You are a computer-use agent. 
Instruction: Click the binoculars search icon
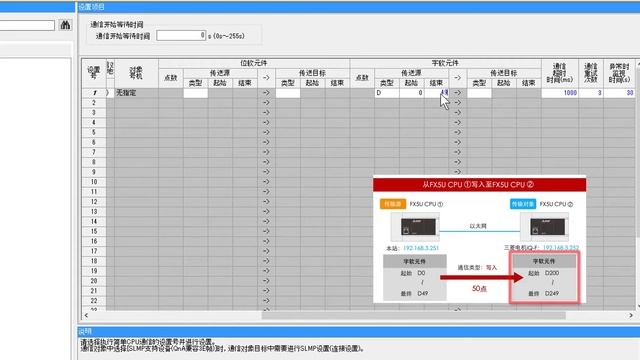pyautogui.click(x=65, y=25)
